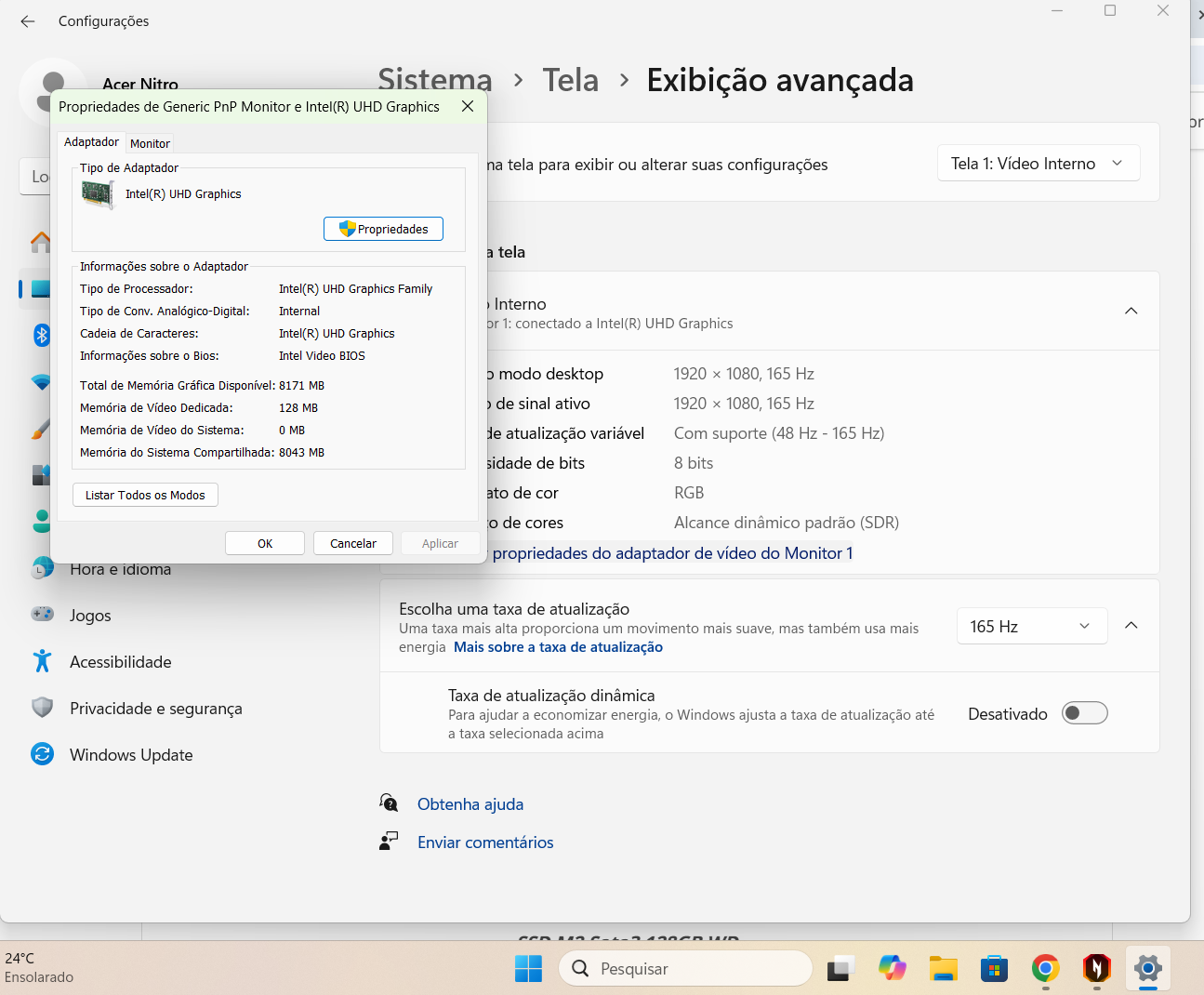Switch to the Monitor tab
Viewport: 1204px width, 995px height.
(x=150, y=143)
